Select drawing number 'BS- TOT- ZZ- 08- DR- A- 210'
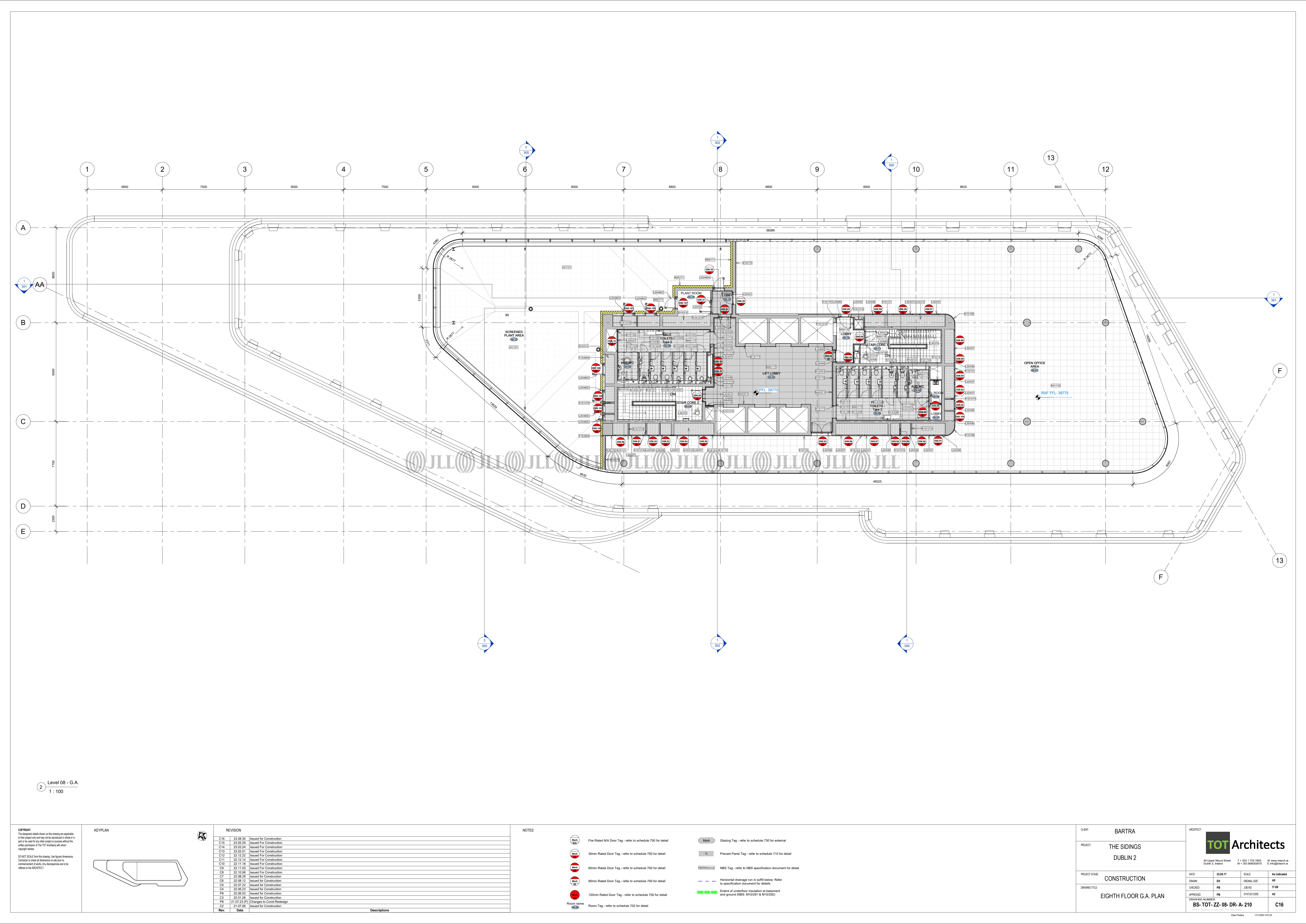This screenshot has width=1306, height=924. tap(1222, 905)
